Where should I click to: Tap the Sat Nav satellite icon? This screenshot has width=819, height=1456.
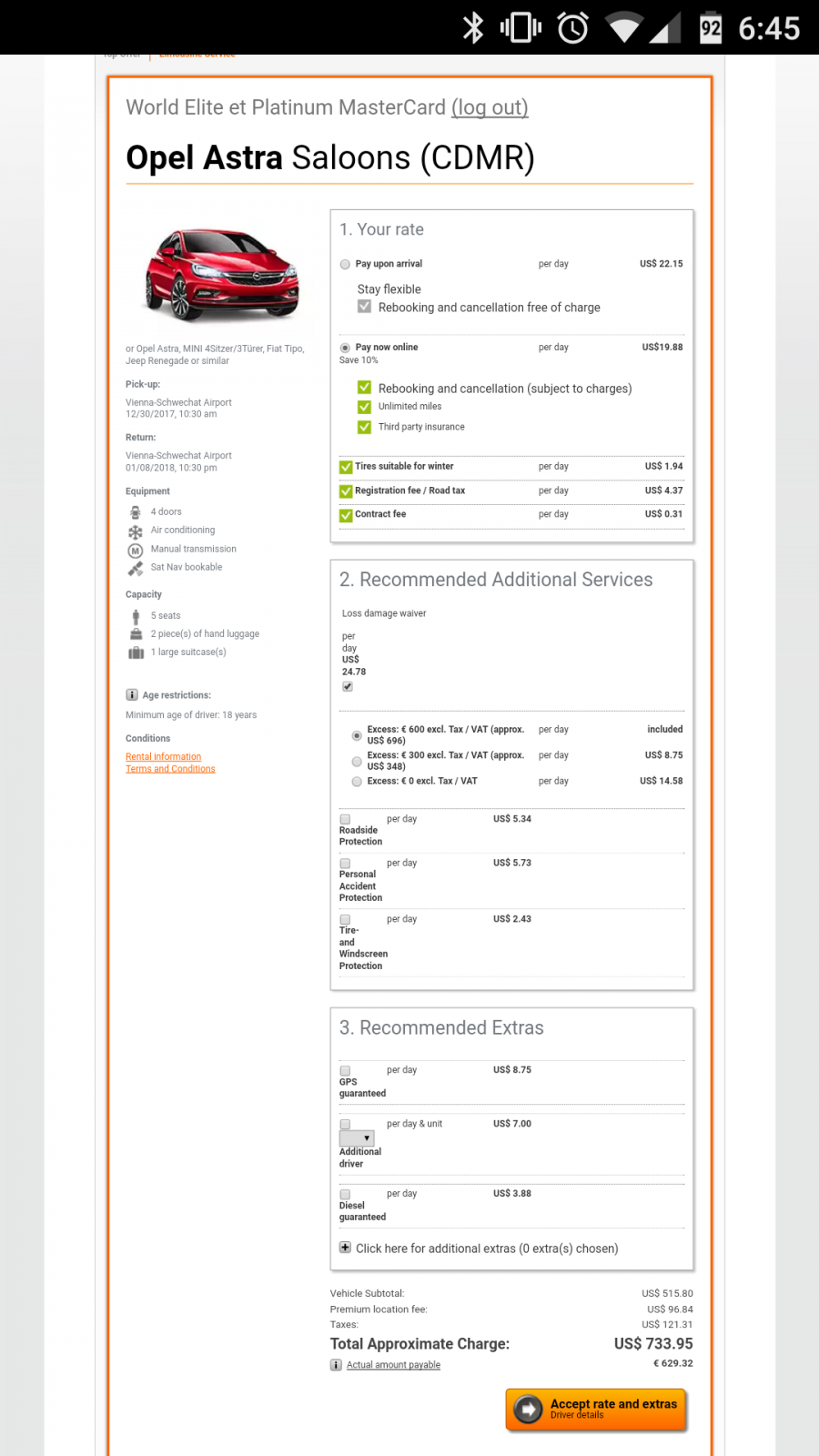136,569
